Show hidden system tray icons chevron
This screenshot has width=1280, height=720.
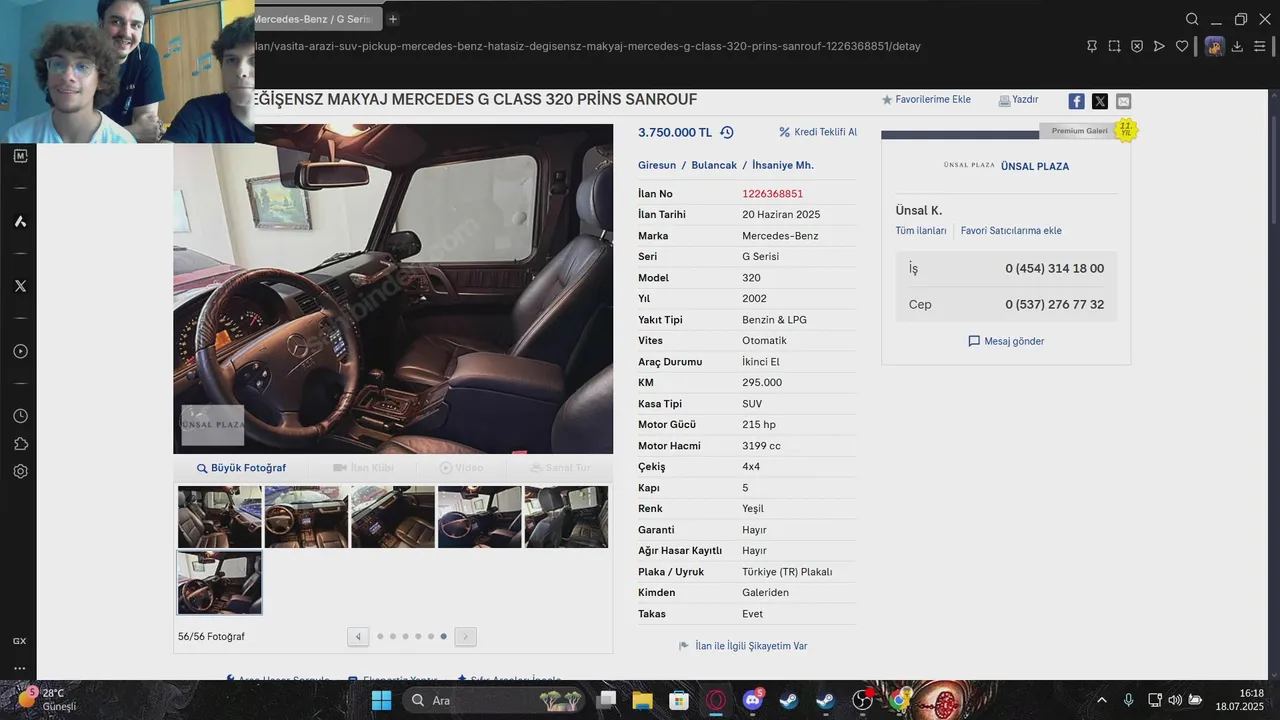click(1102, 700)
